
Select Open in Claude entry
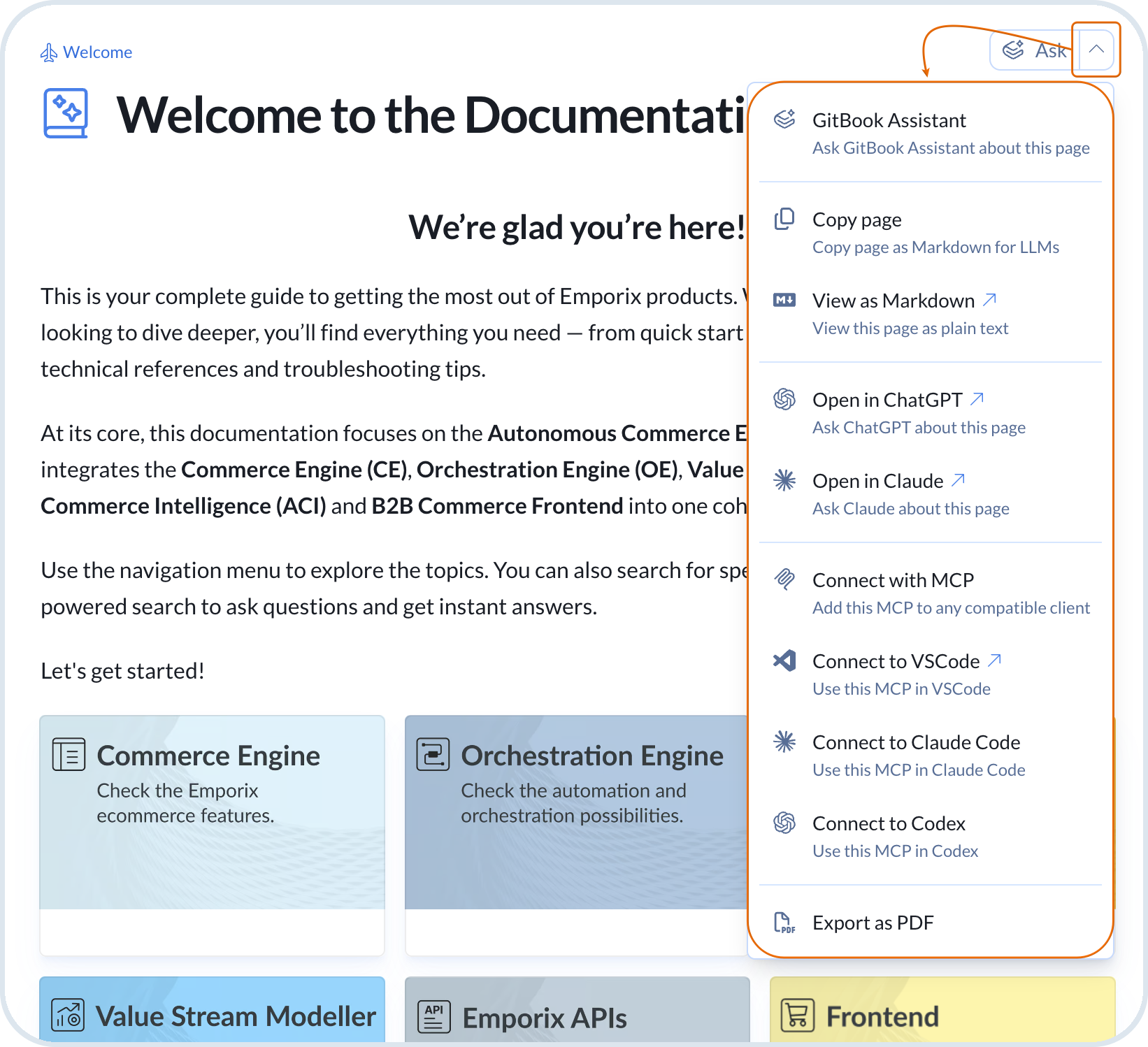(931, 494)
